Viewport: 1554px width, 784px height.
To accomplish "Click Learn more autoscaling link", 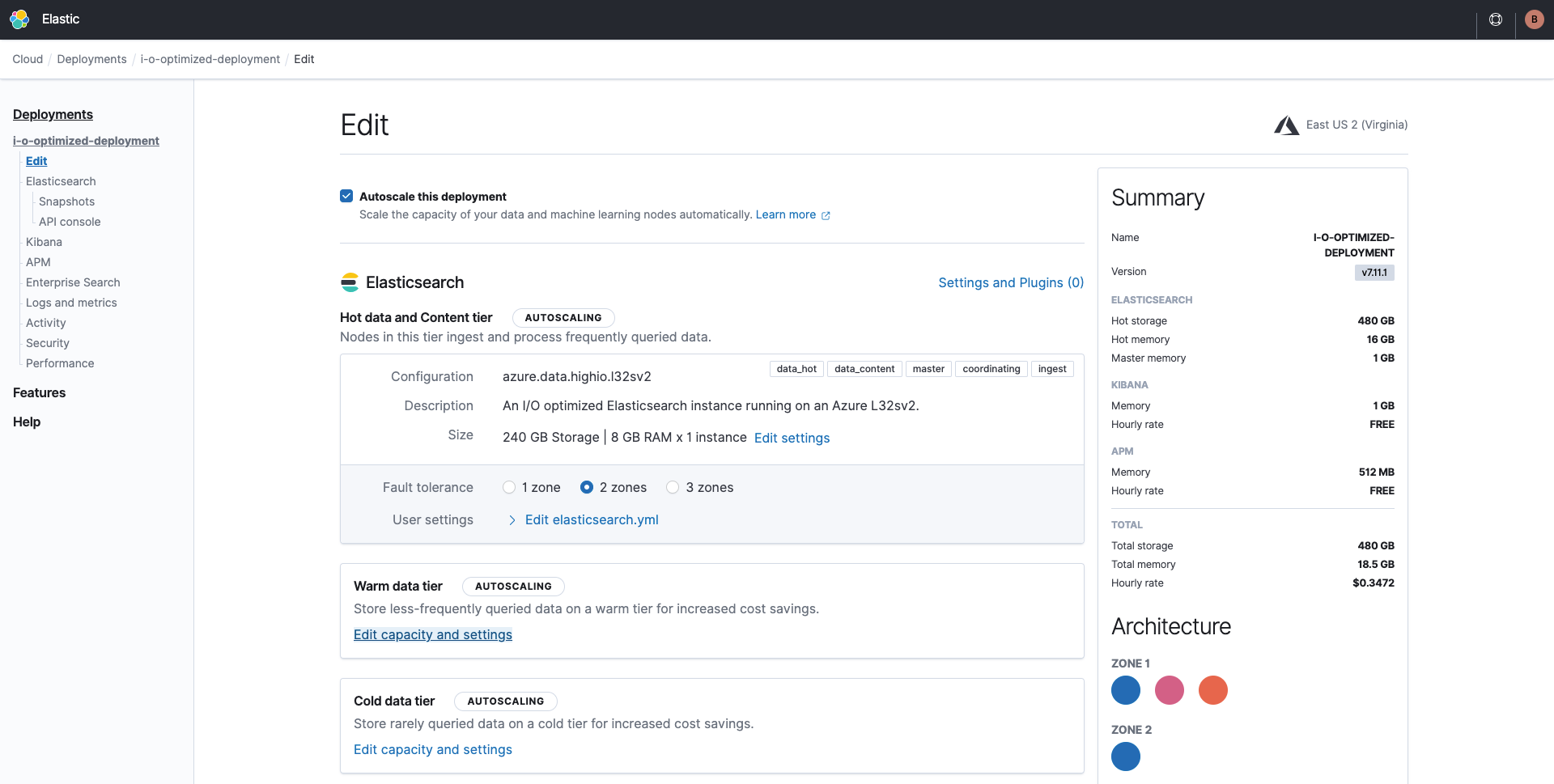I will click(785, 214).
